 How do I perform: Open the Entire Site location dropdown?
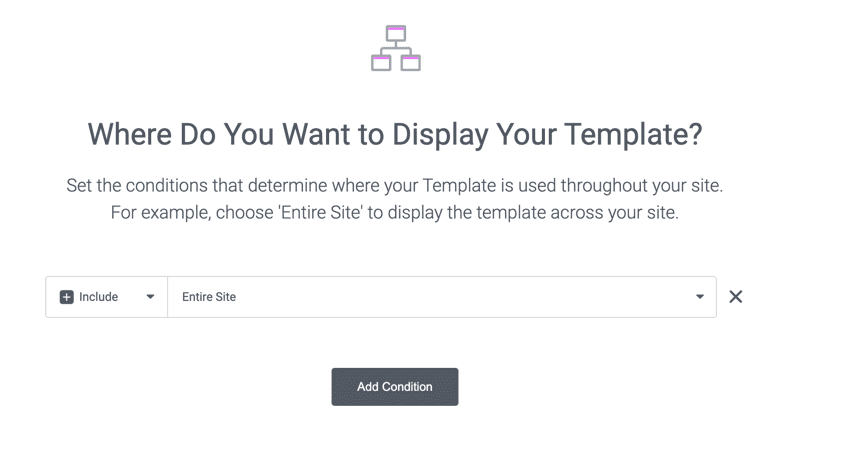(442, 297)
